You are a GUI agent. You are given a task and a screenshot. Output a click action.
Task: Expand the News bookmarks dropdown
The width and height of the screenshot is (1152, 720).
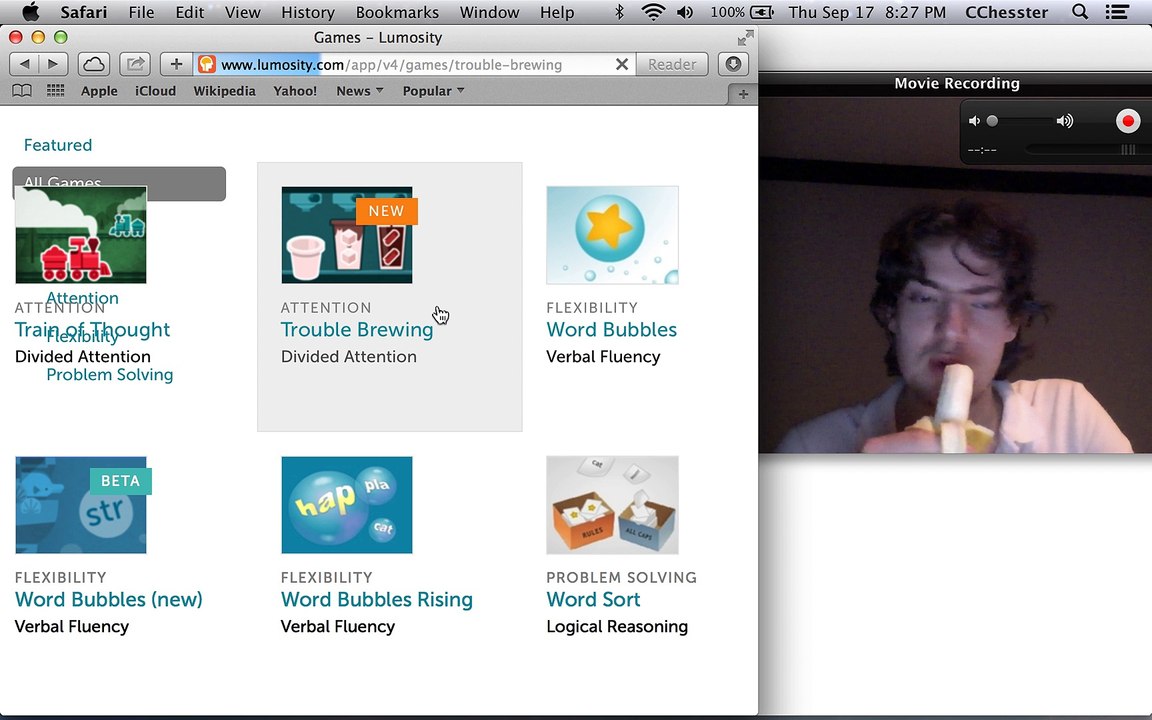(x=360, y=91)
